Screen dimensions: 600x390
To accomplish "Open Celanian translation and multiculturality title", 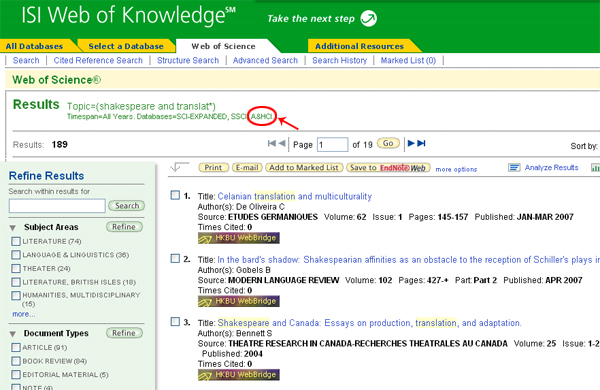I will pos(295,196).
